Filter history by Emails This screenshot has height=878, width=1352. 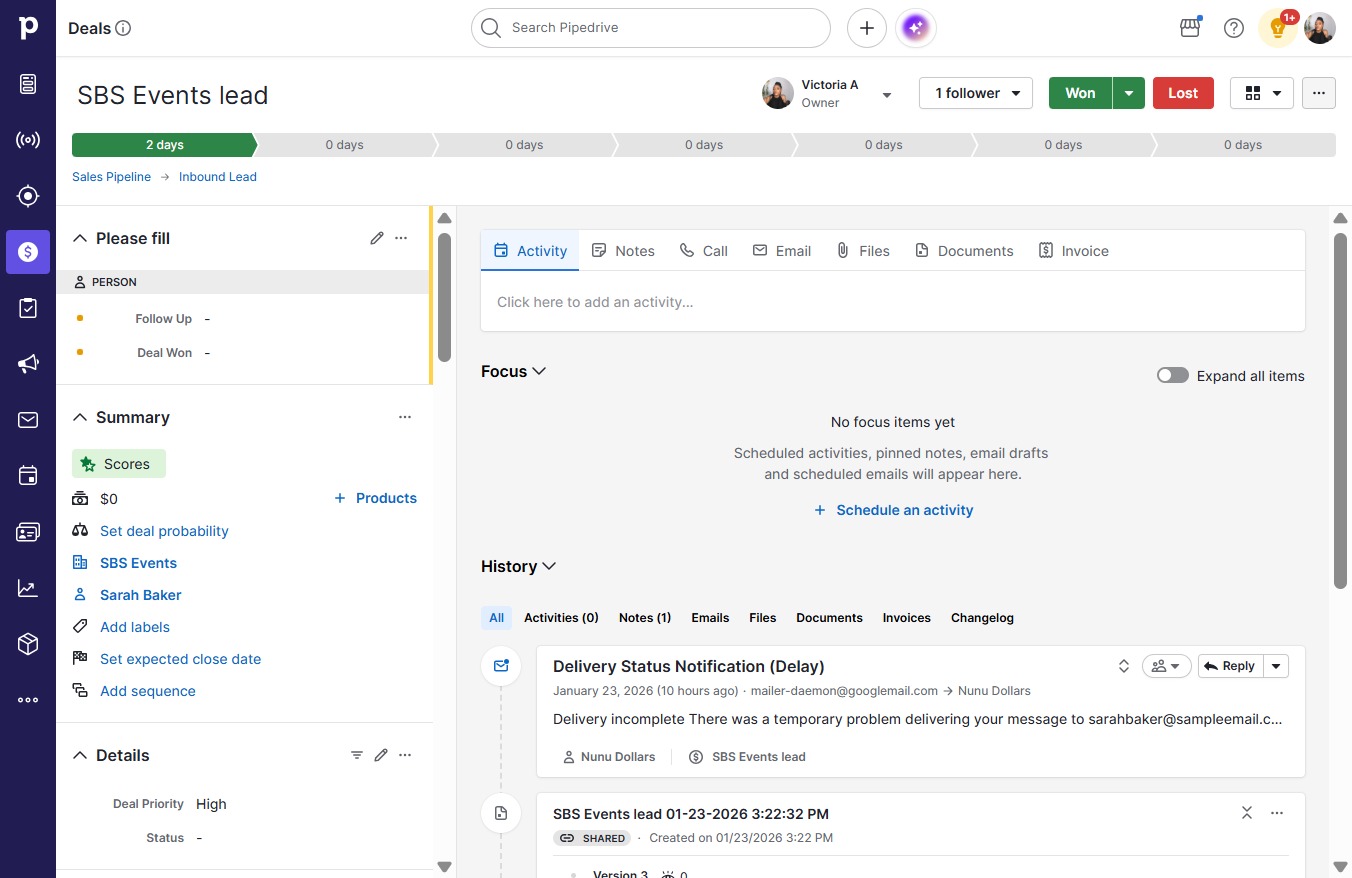(710, 618)
